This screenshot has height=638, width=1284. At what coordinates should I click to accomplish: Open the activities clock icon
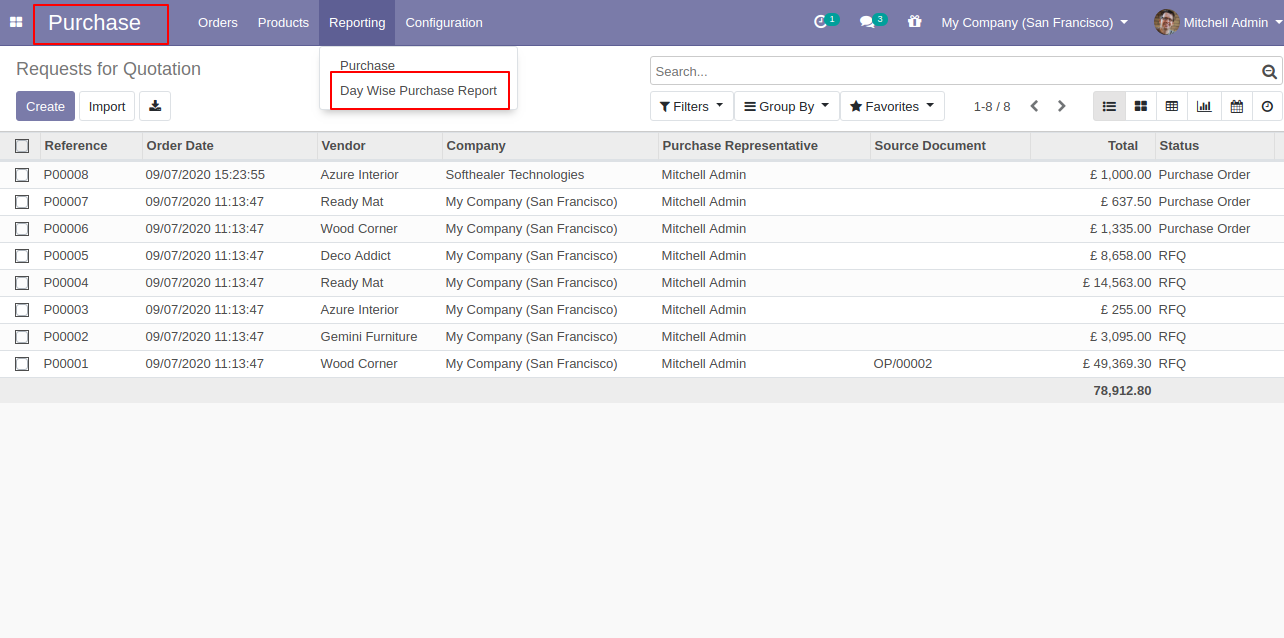[821, 22]
